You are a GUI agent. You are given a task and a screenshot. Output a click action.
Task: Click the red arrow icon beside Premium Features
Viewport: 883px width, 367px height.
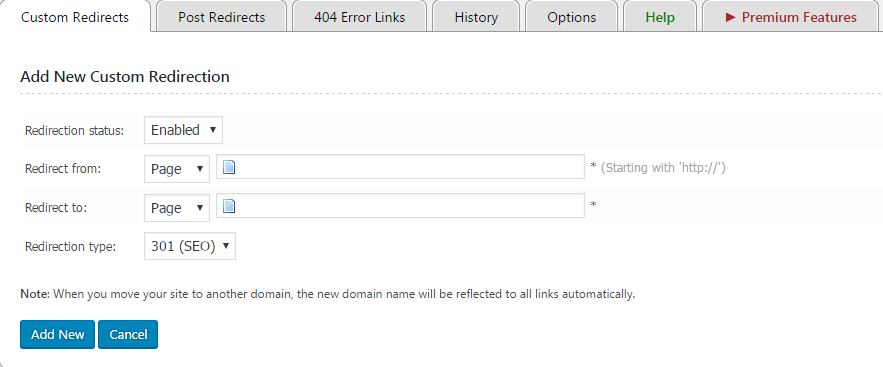pos(730,17)
